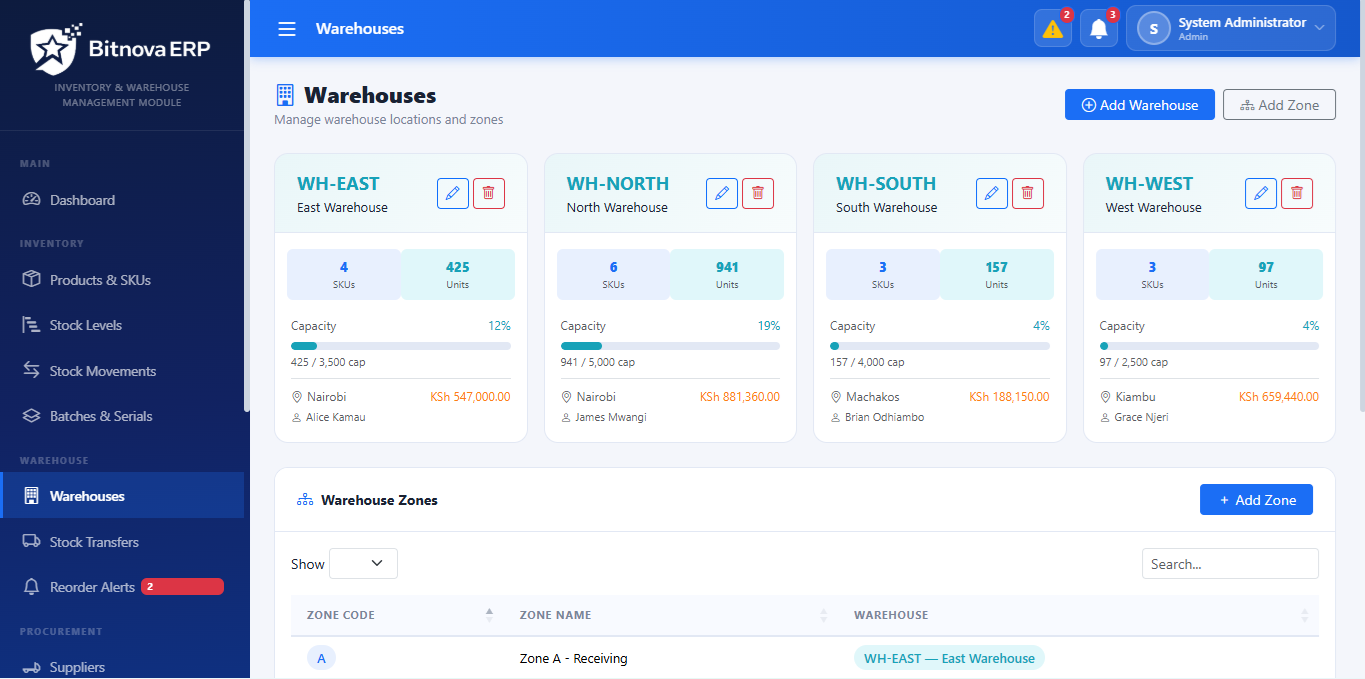Open Stock Transfers in sidebar
1365x679 pixels.
[122, 542]
